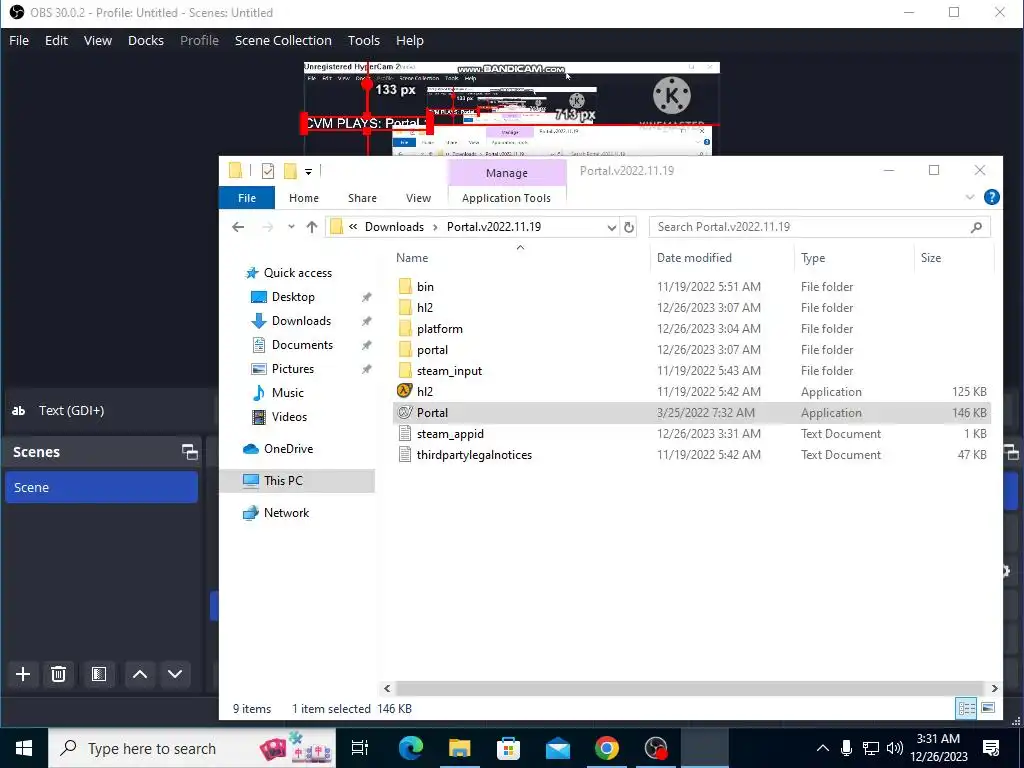Open Explorer help question mark icon
This screenshot has height=768, width=1024.
click(x=991, y=197)
